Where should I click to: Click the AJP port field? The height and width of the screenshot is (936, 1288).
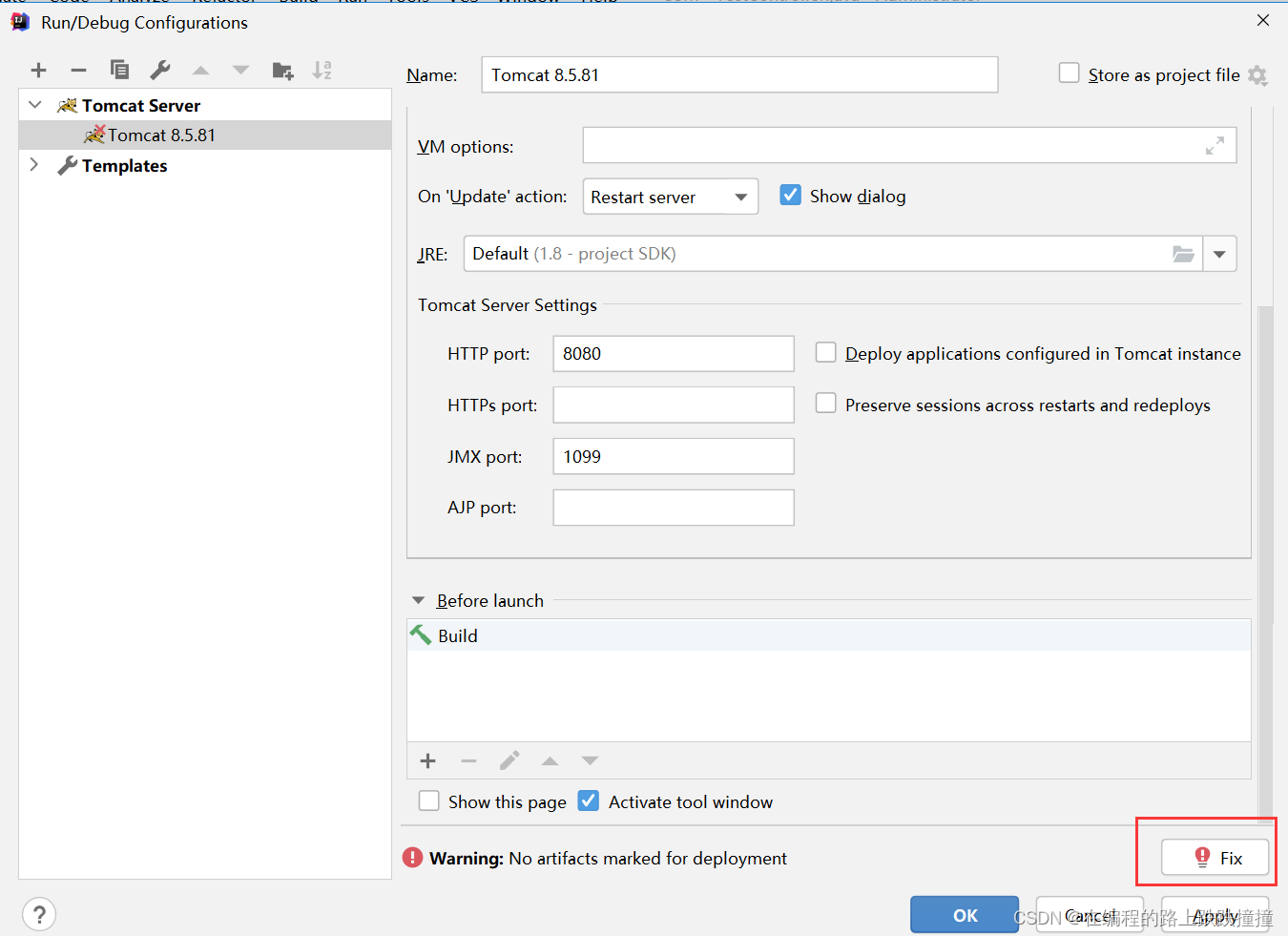click(674, 508)
